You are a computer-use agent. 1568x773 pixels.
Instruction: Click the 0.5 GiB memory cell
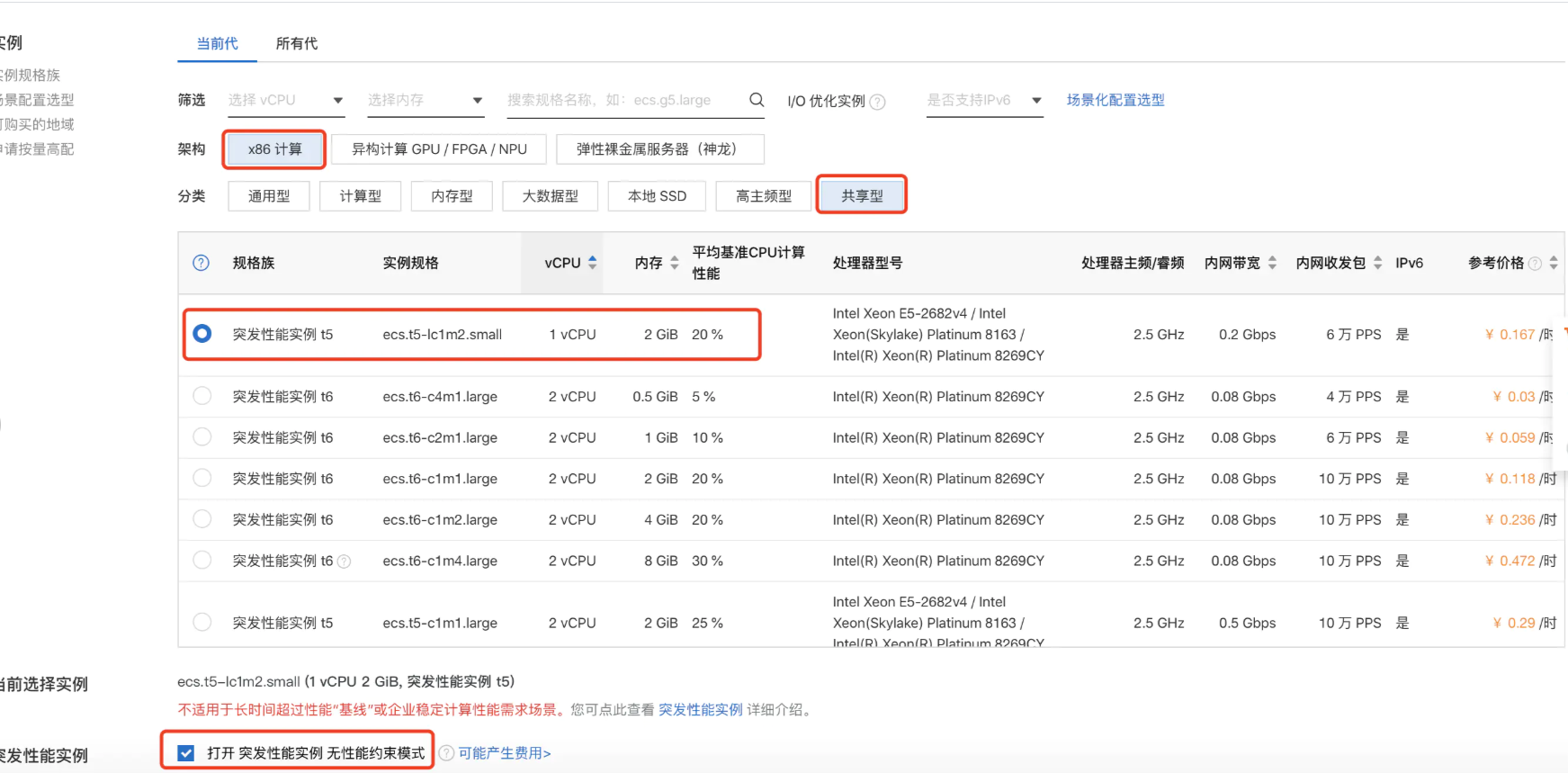(x=655, y=397)
